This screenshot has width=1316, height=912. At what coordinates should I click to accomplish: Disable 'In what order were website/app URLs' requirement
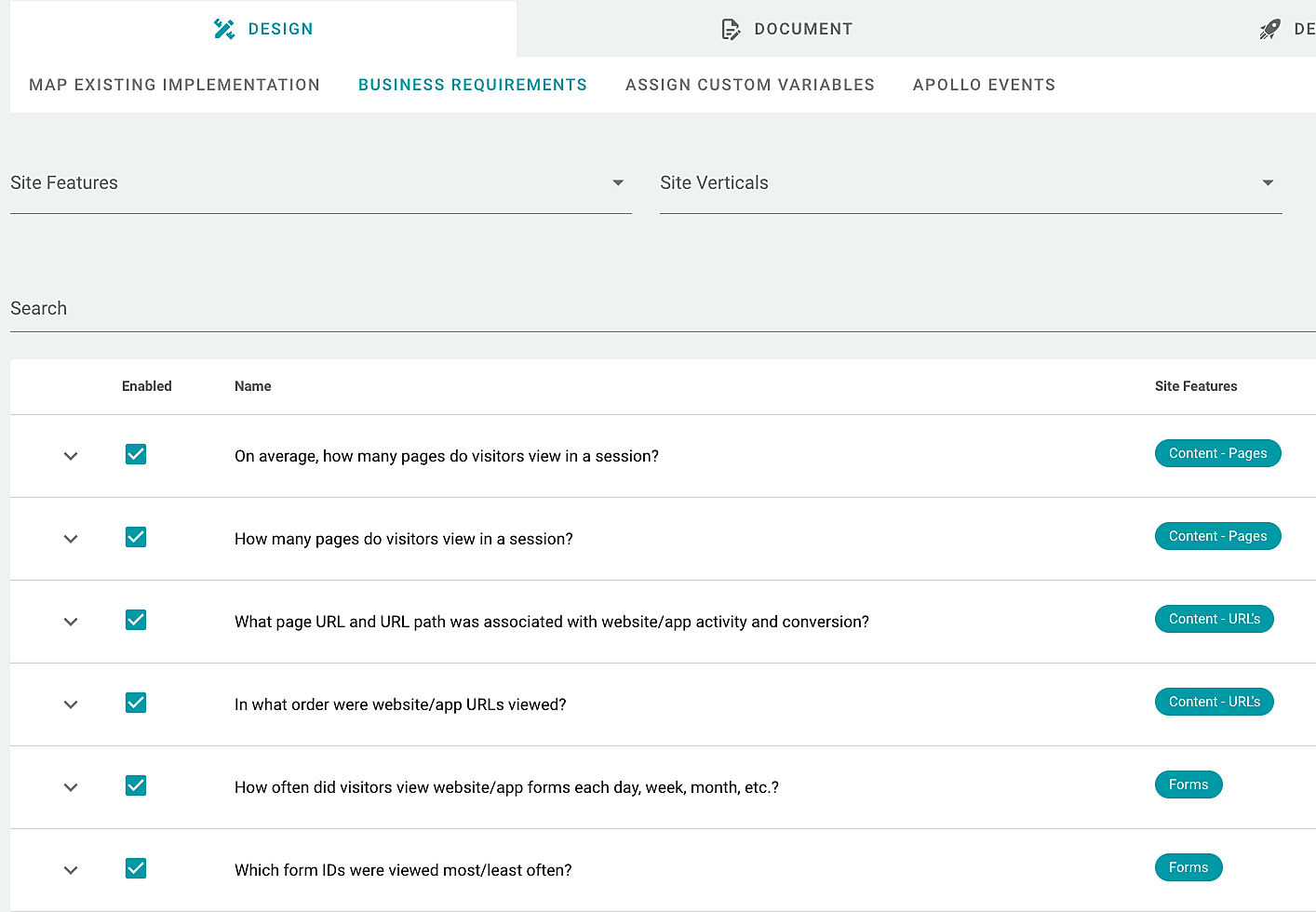pos(136,703)
